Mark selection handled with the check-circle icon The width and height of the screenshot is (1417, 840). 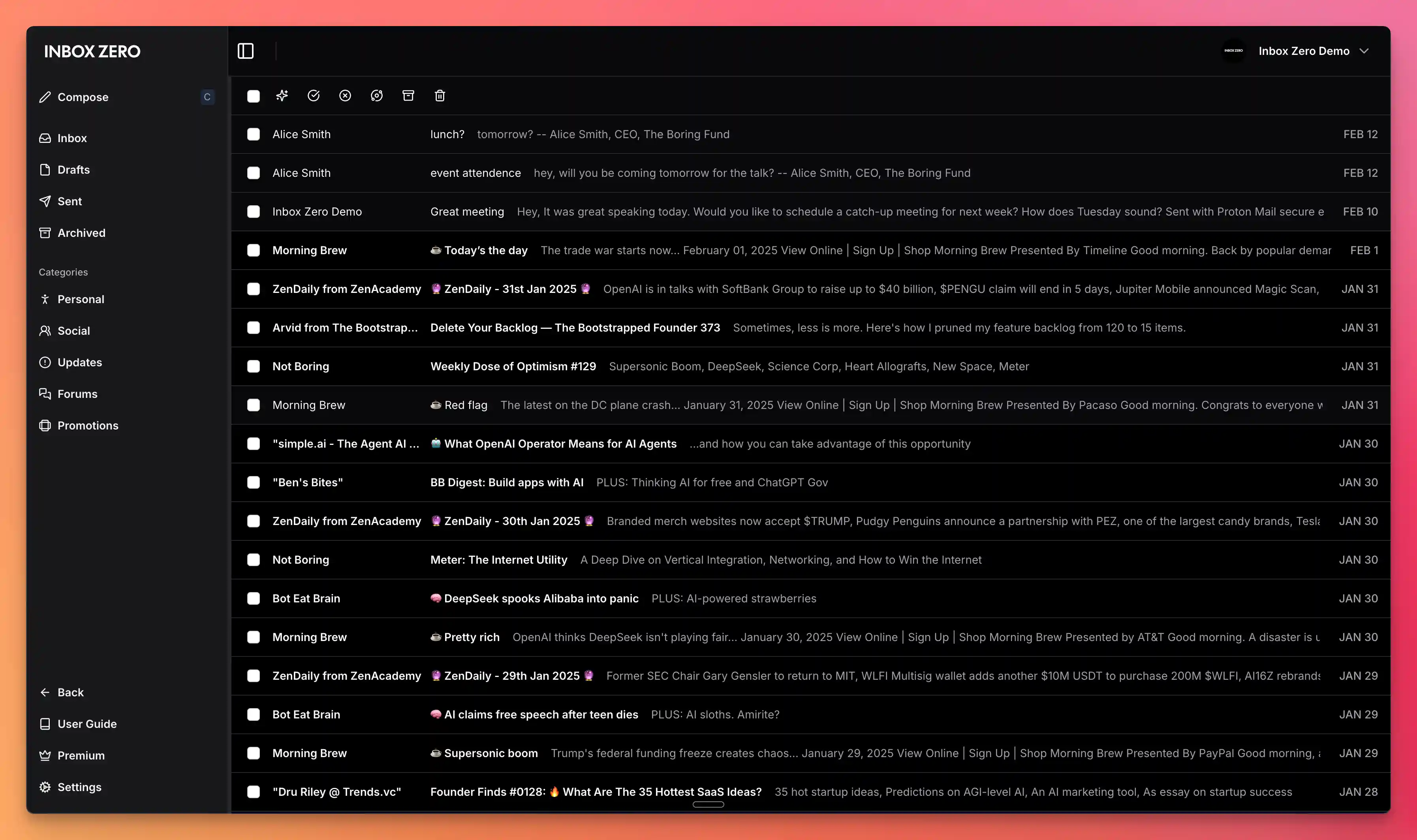click(314, 95)
